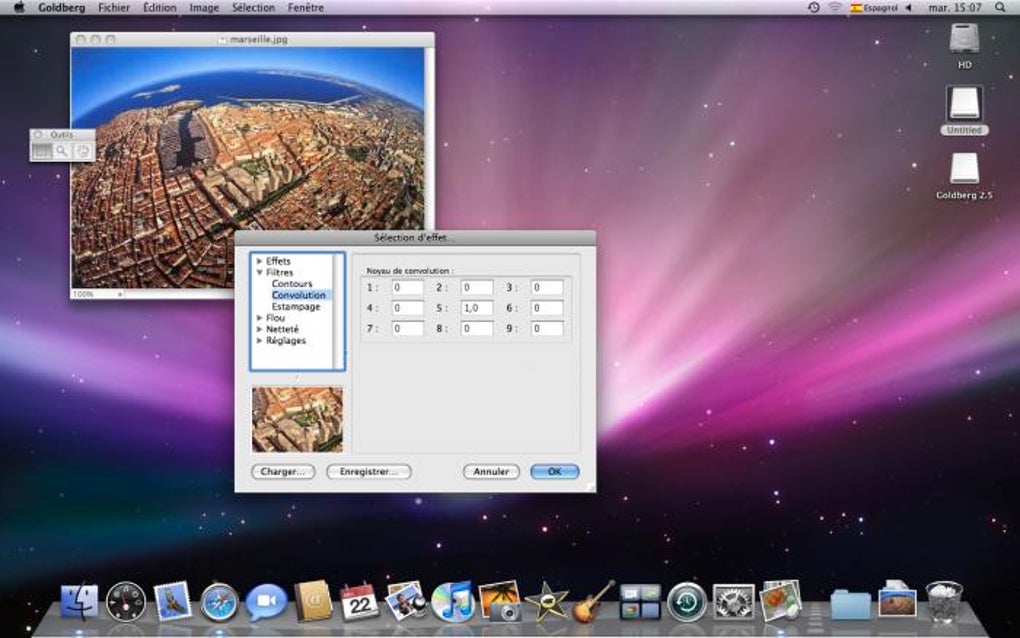Select the Contours filter
1020x638 pixels.
pyautogui.click(x=292, y=284)
